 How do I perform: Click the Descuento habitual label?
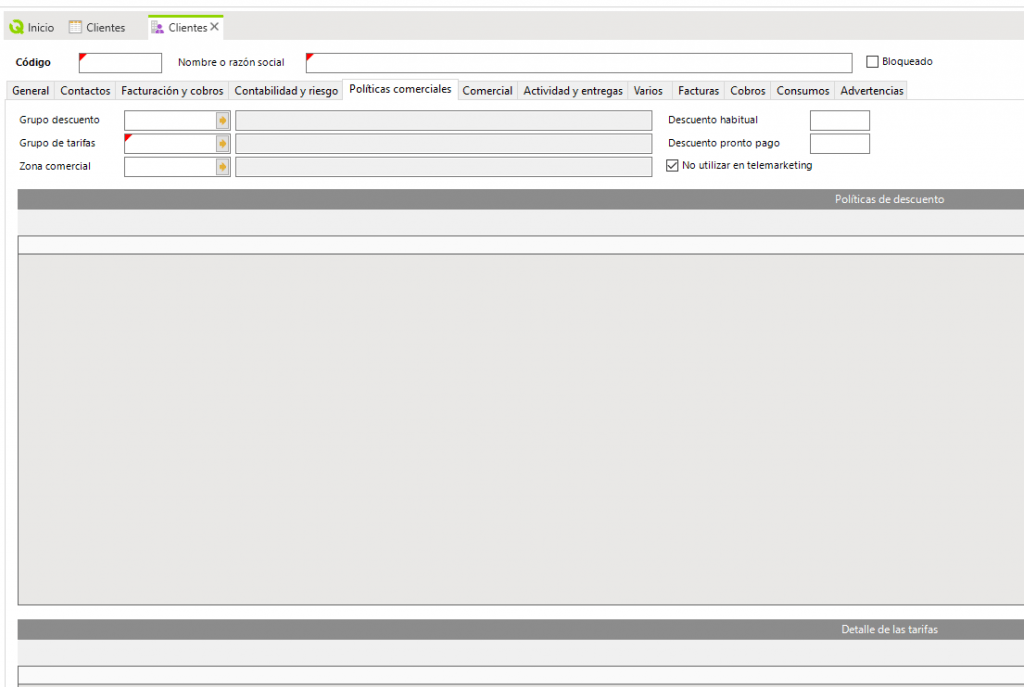point(712,120)
